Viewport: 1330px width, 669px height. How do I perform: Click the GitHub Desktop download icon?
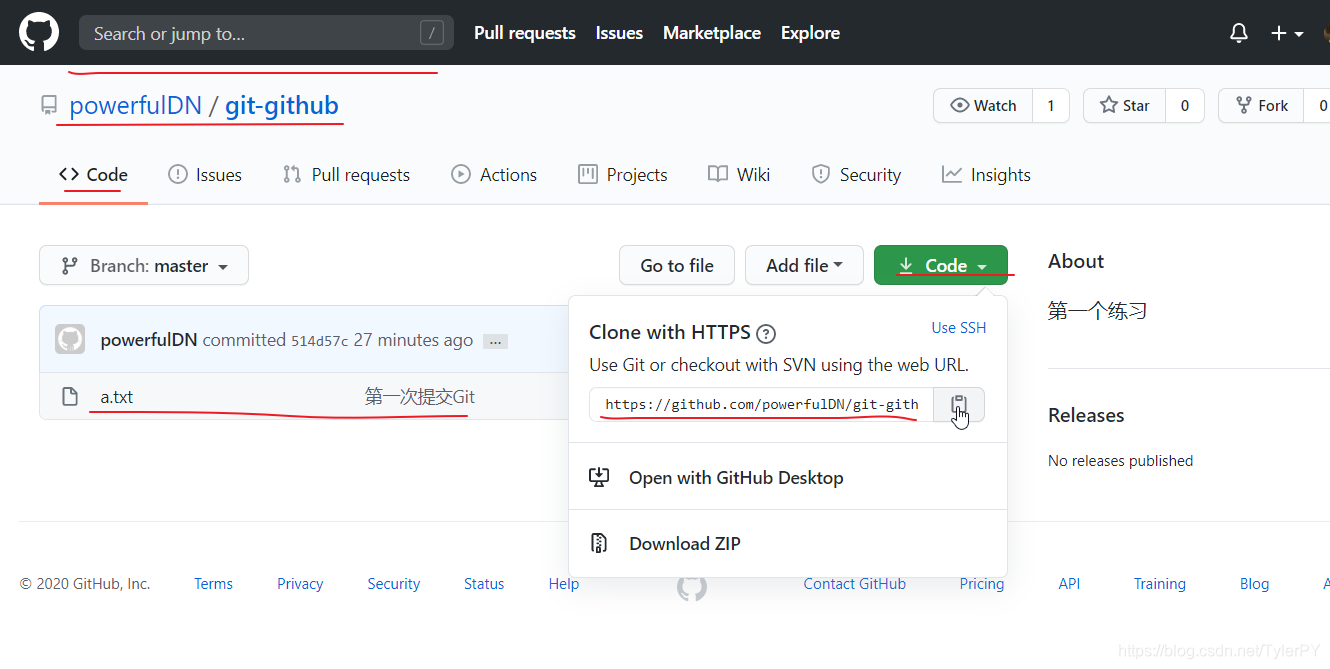599,478
